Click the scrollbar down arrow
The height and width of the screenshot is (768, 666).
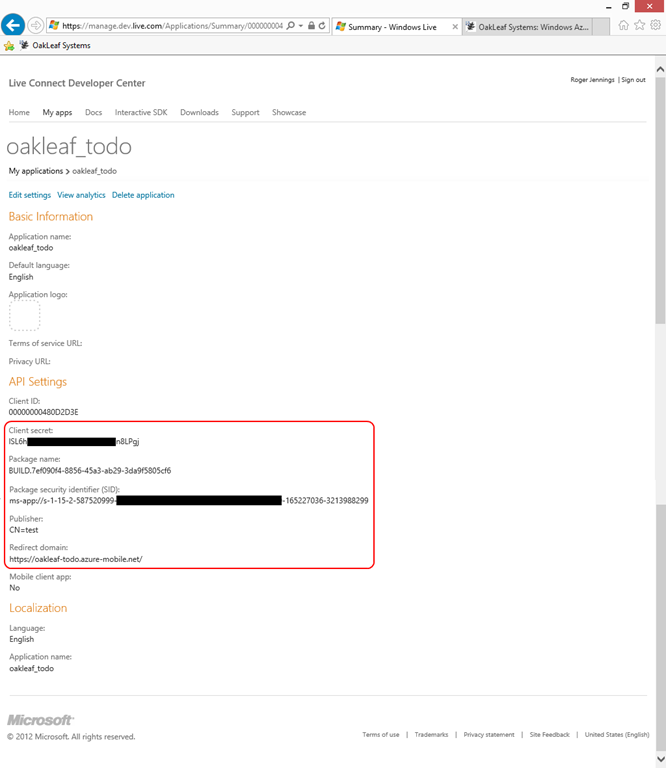[660, 759]
